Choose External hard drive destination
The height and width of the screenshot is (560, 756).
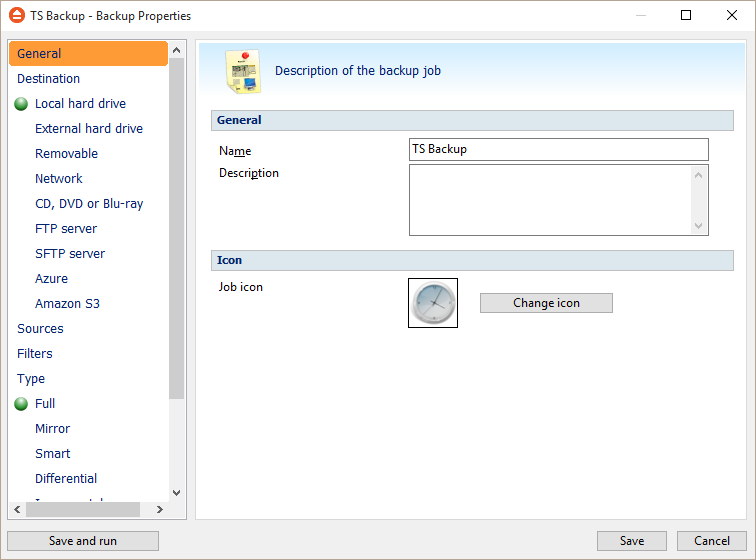click(89, 129)
